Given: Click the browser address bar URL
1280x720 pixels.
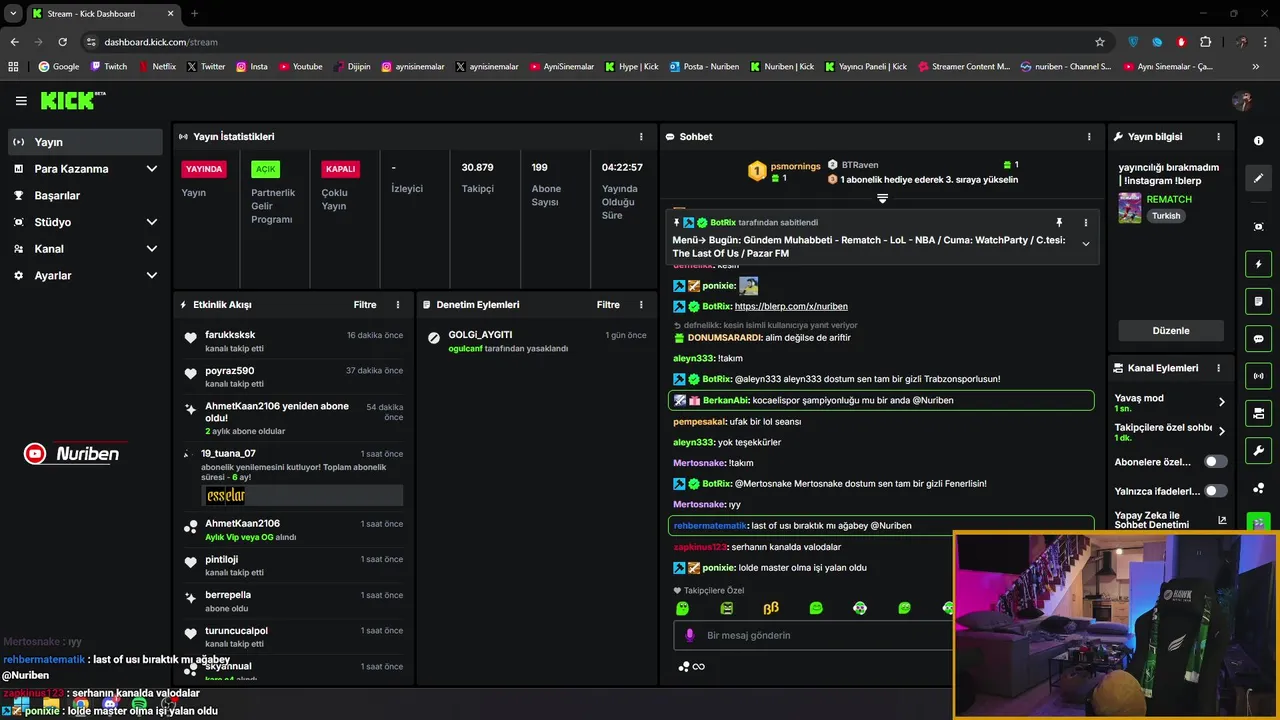Looking at the screenshot, I should pos(161,42).
